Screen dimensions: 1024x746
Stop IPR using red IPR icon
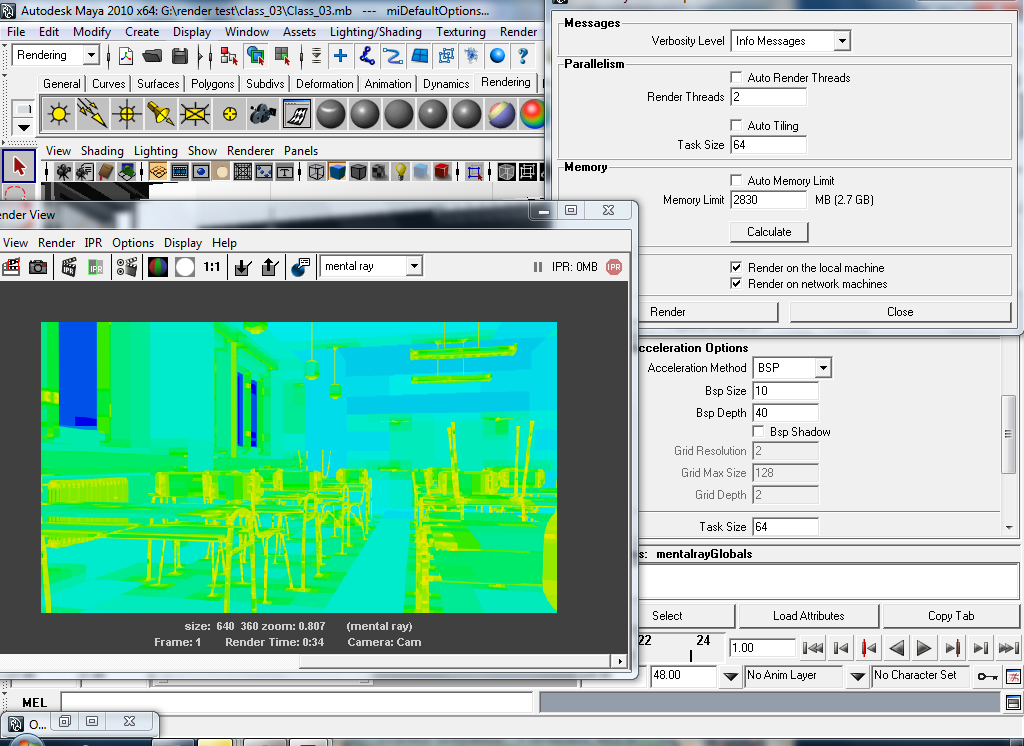[614, 267]
